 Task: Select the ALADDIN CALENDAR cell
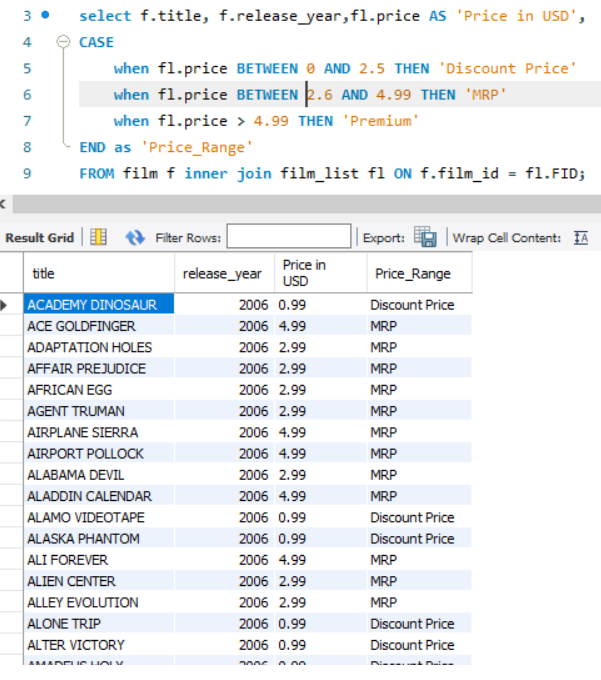pyautogui.click(x=99, y=496)
